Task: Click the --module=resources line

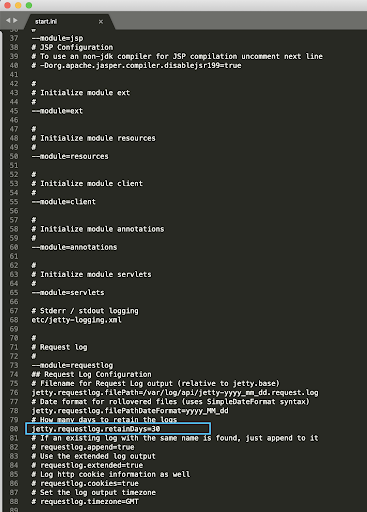Action: pos(70,156)
